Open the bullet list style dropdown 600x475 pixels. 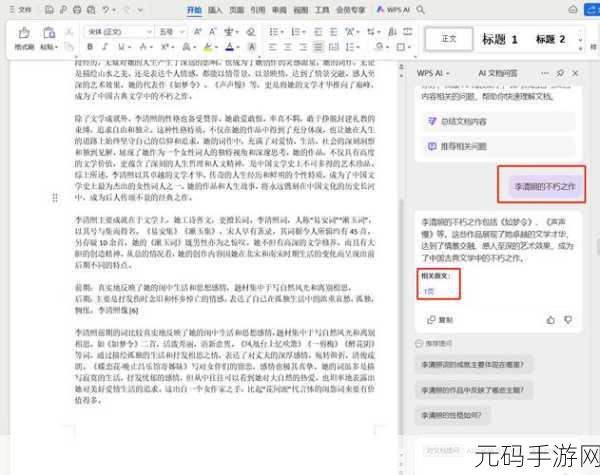[282, 32]
